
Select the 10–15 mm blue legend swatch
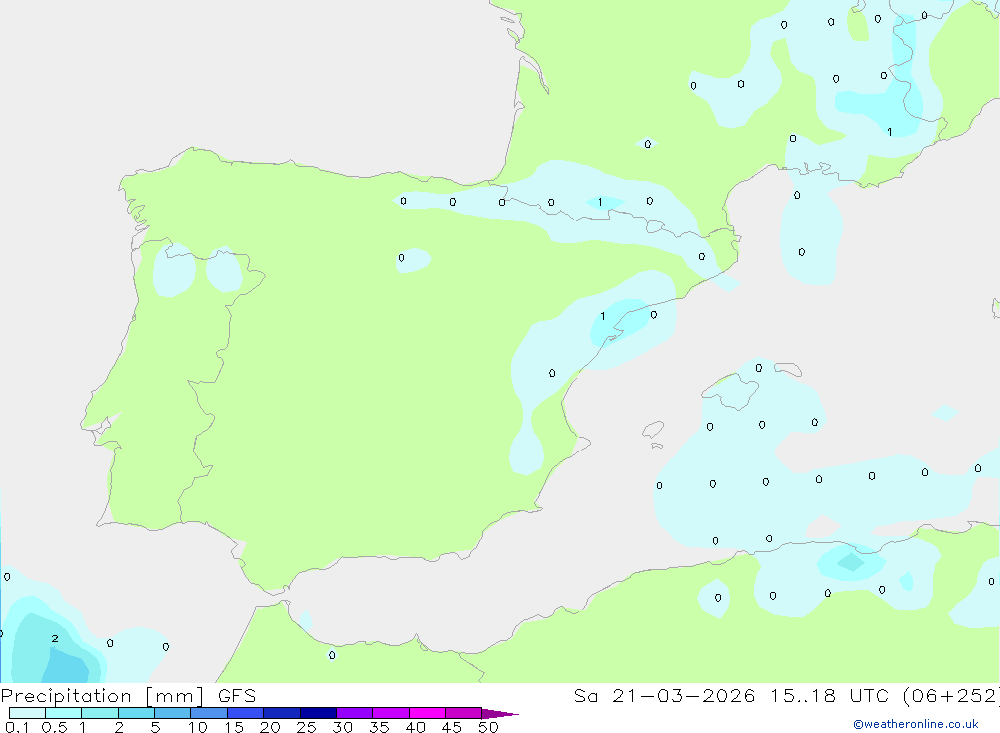pyautogui.click(x=209, y=713)
